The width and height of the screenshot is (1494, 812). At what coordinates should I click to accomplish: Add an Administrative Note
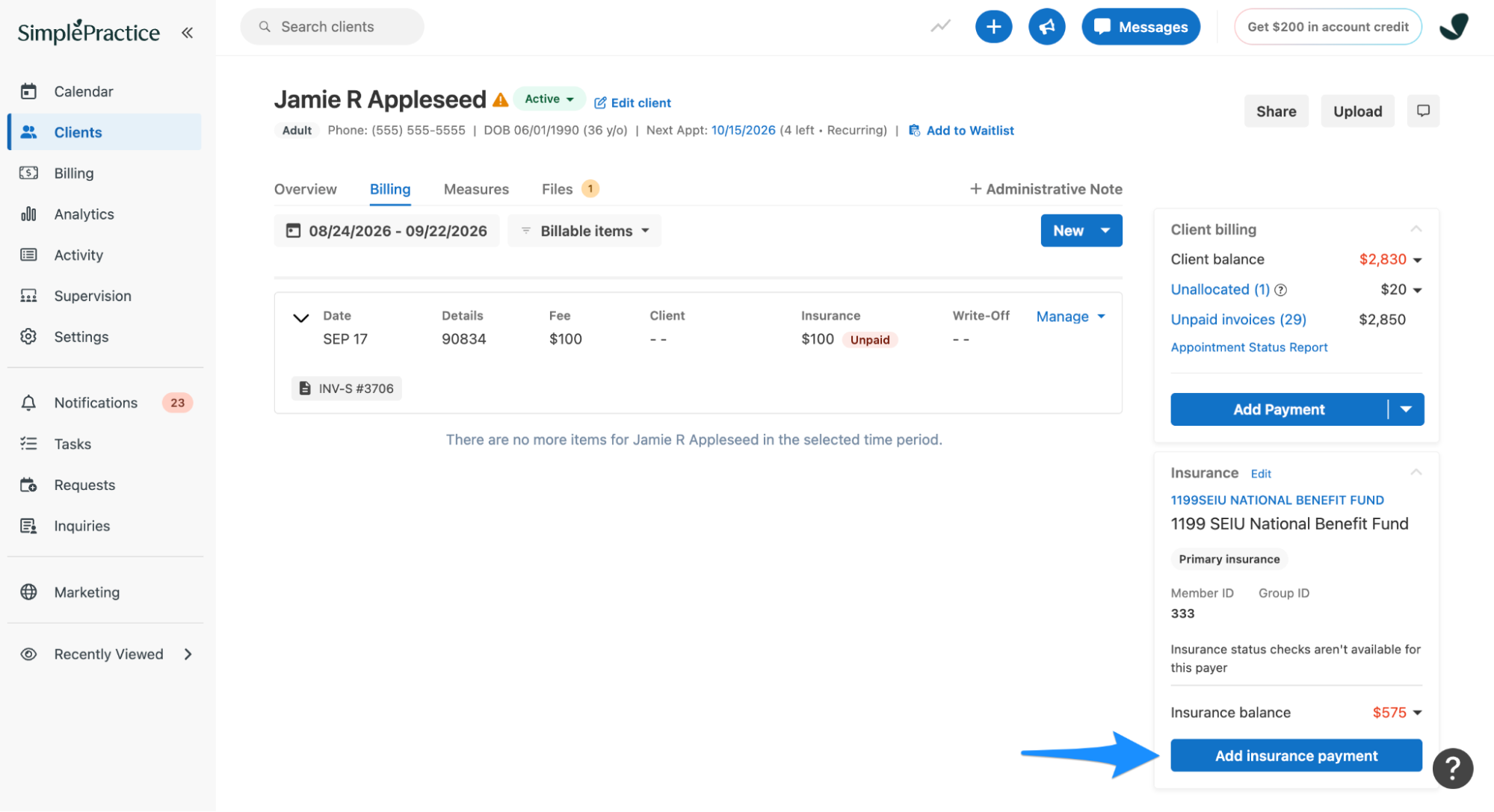[x=1046, y=189]
